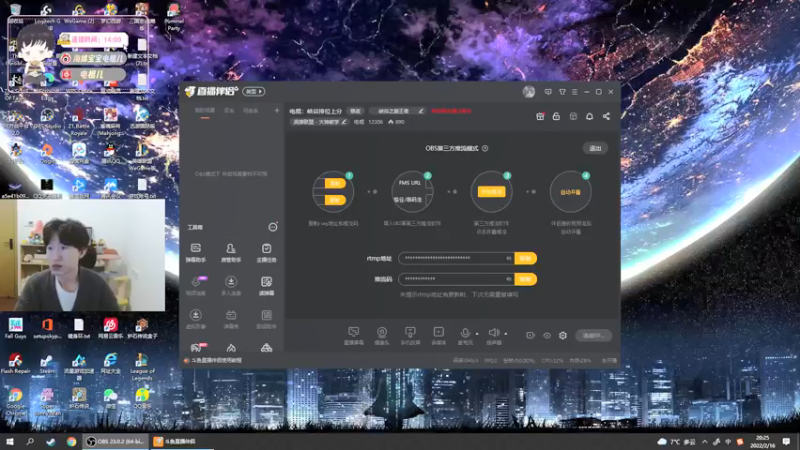Click the red warning text in header
800x450 pixels.
[452, 111]
